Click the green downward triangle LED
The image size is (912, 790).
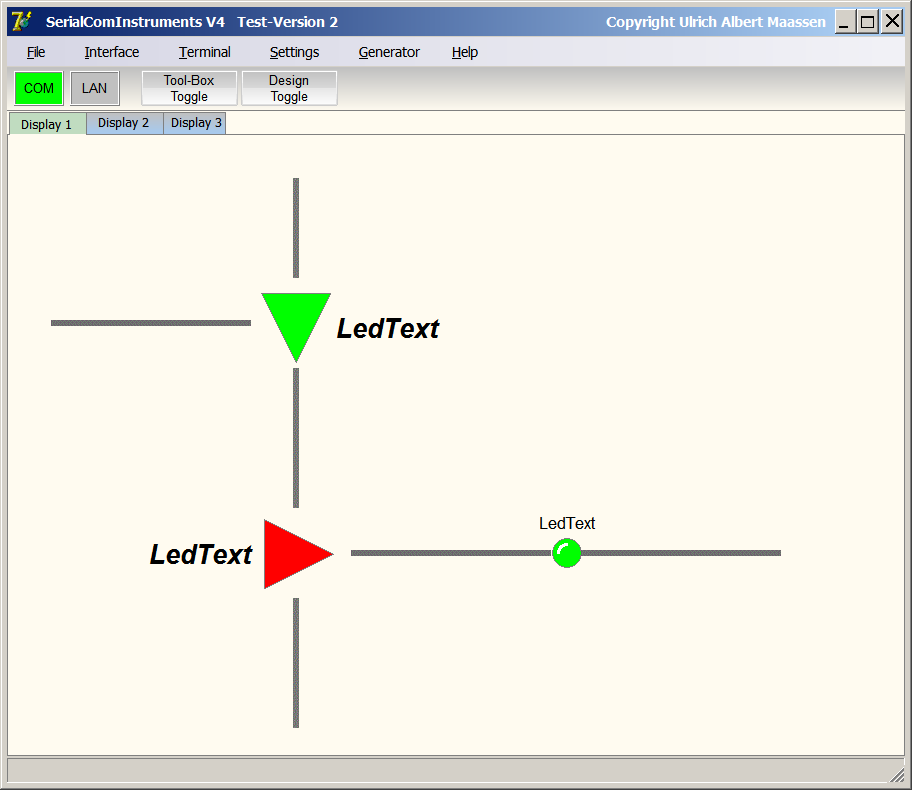(296, 321)
